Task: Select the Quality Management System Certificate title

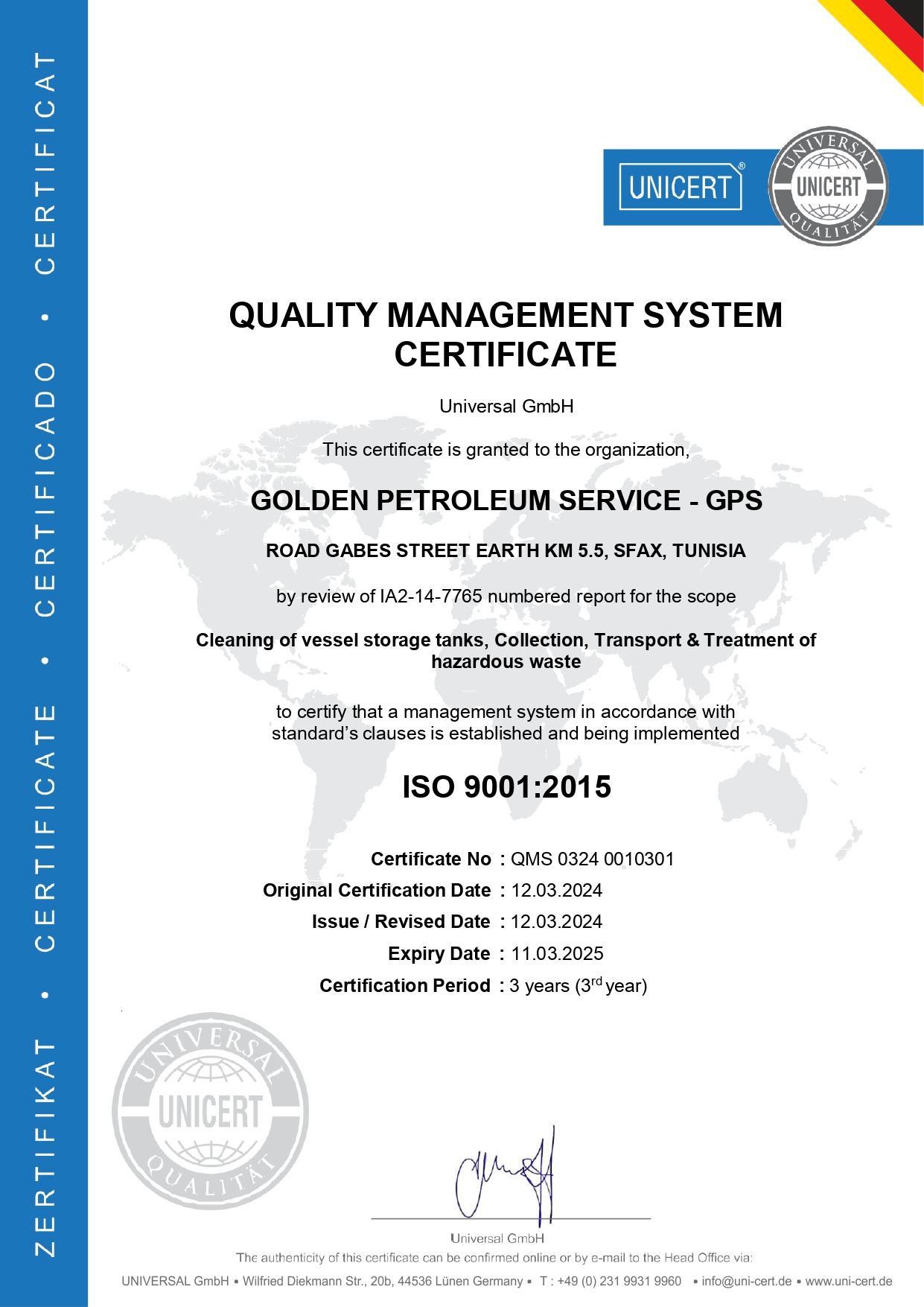Action: click(506, 334)
